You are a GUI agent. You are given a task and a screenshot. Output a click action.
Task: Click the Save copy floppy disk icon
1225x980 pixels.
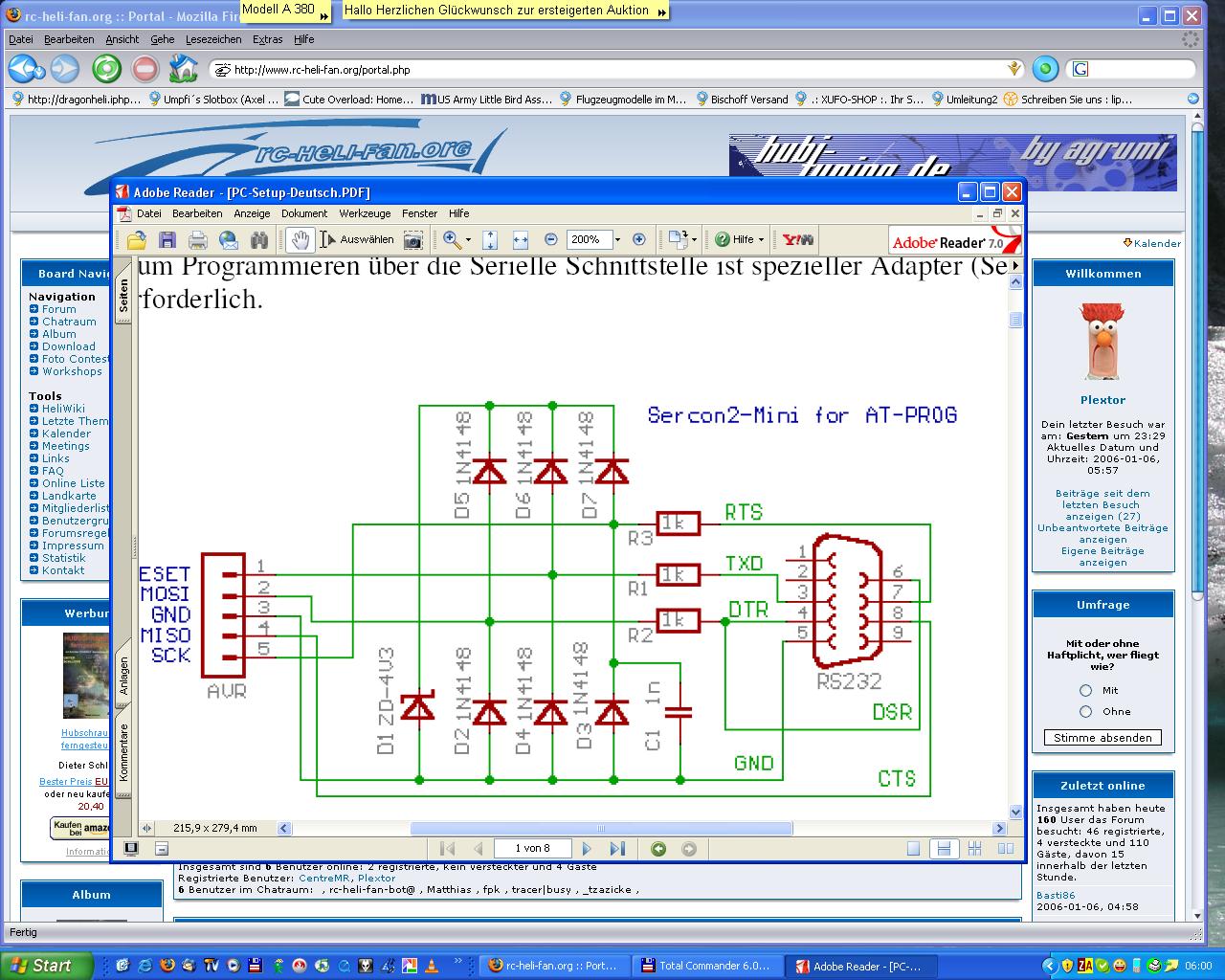(x=167, y=239)
